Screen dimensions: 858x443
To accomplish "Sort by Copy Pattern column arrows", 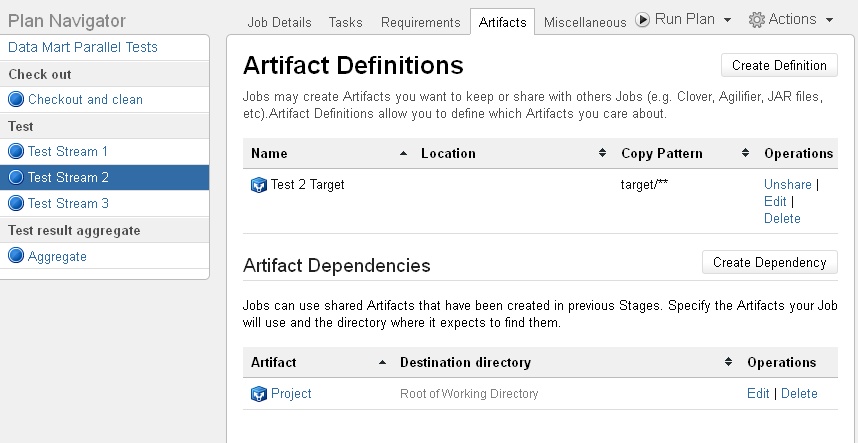I will click(745, 153).
